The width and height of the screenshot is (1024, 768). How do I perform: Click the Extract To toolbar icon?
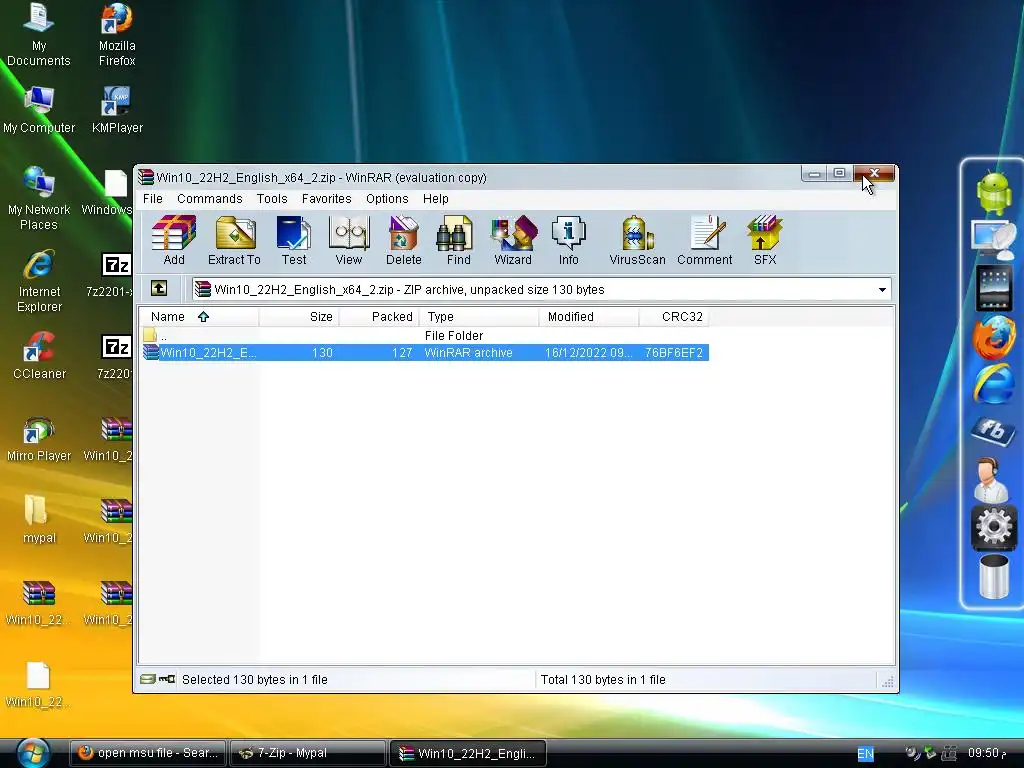click(x=234, y=240)
